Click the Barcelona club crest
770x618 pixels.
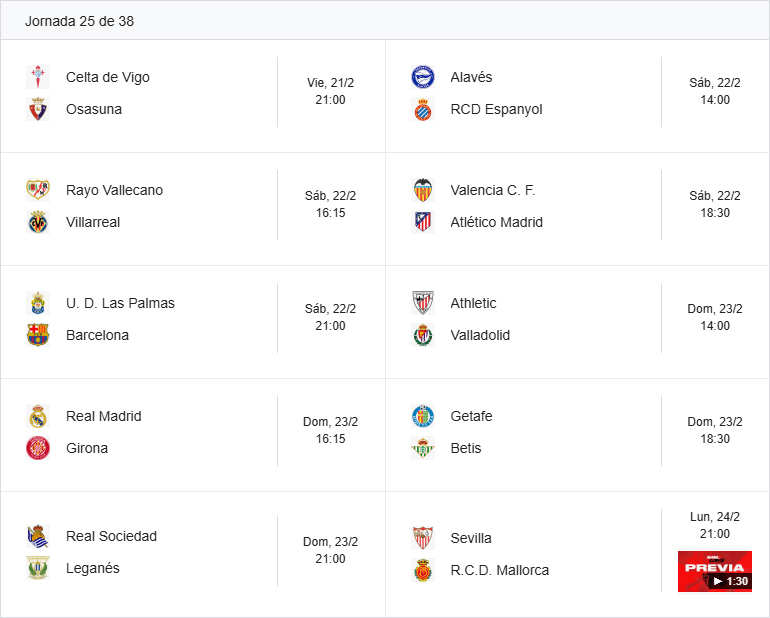point(38,335)
